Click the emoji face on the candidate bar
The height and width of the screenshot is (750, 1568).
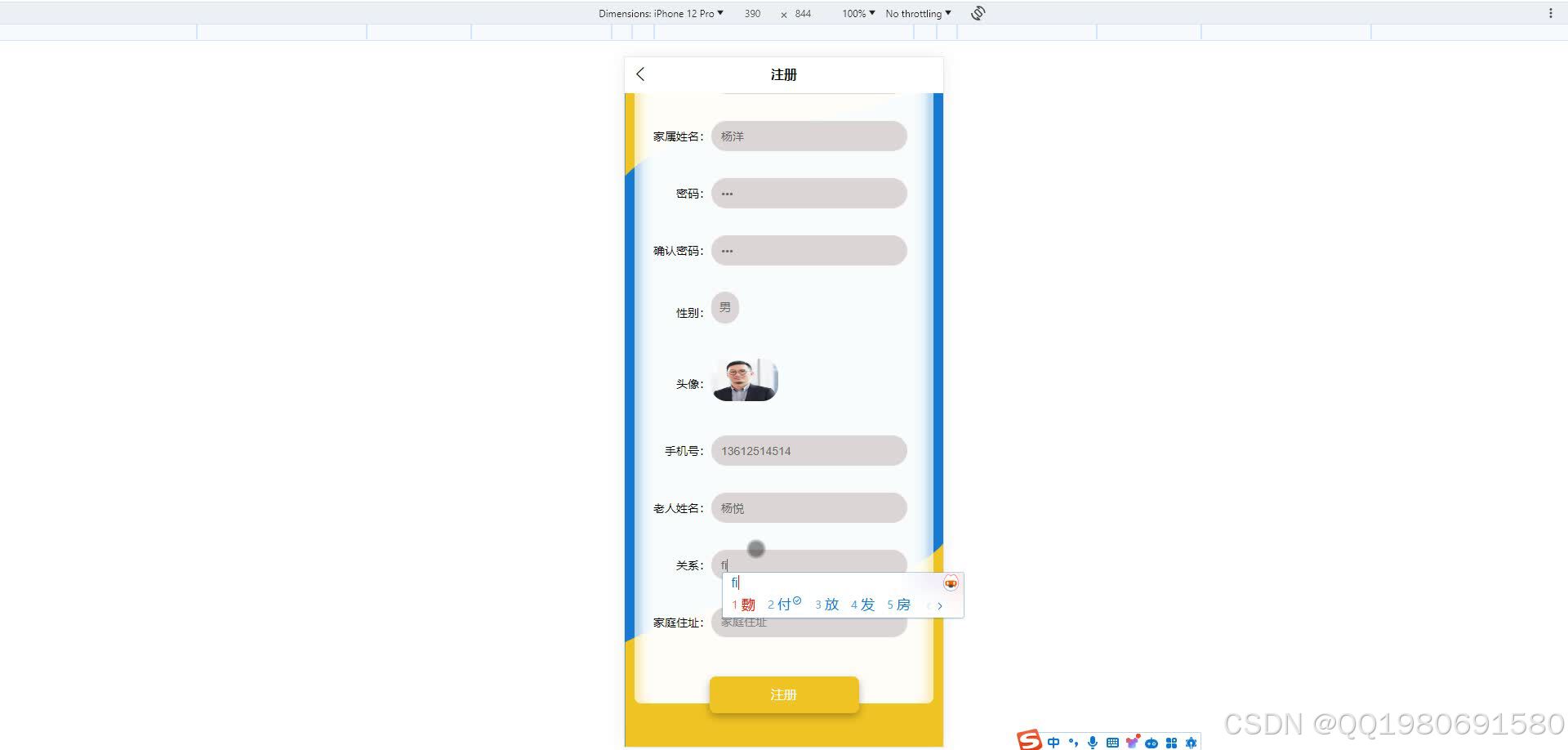[x=950, y=583]
